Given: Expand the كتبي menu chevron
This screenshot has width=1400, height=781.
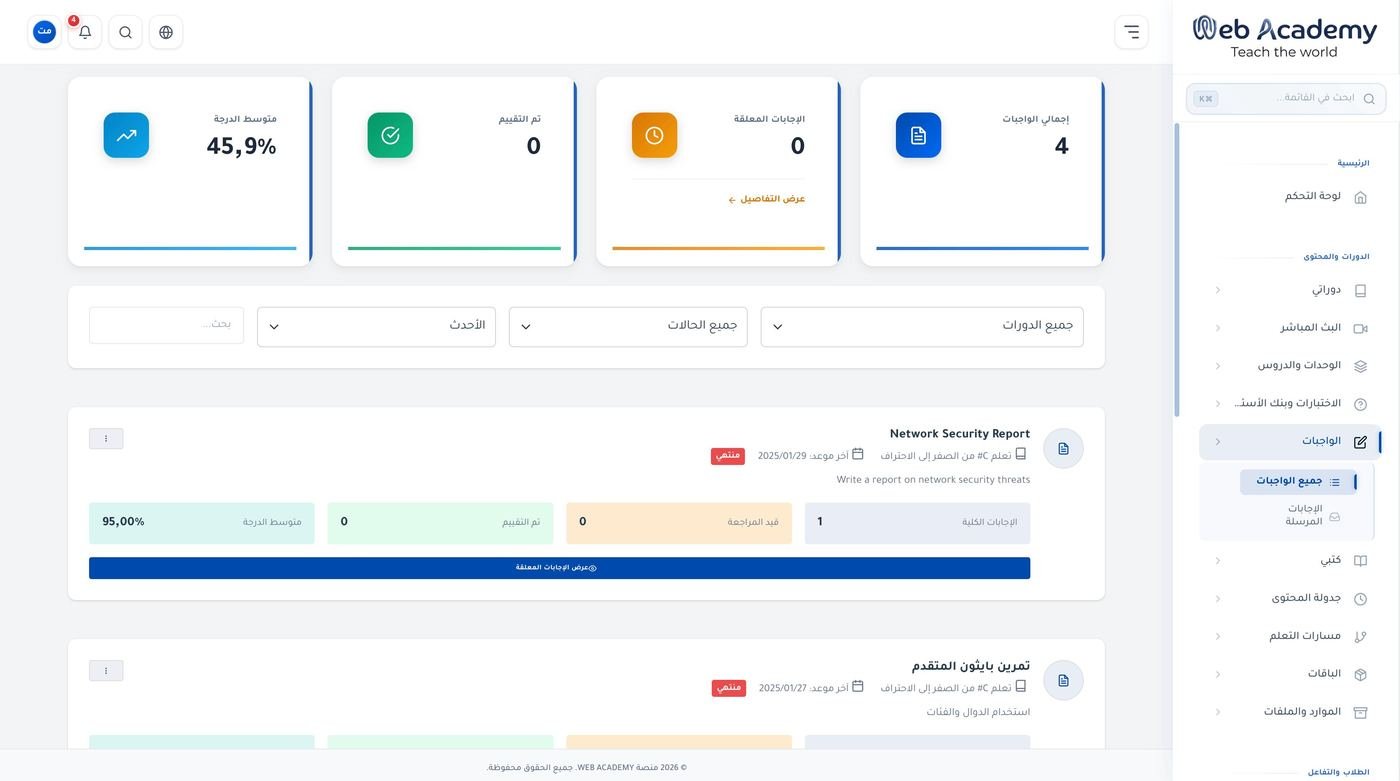Looking at the screenshot, I should [1218, 561].
